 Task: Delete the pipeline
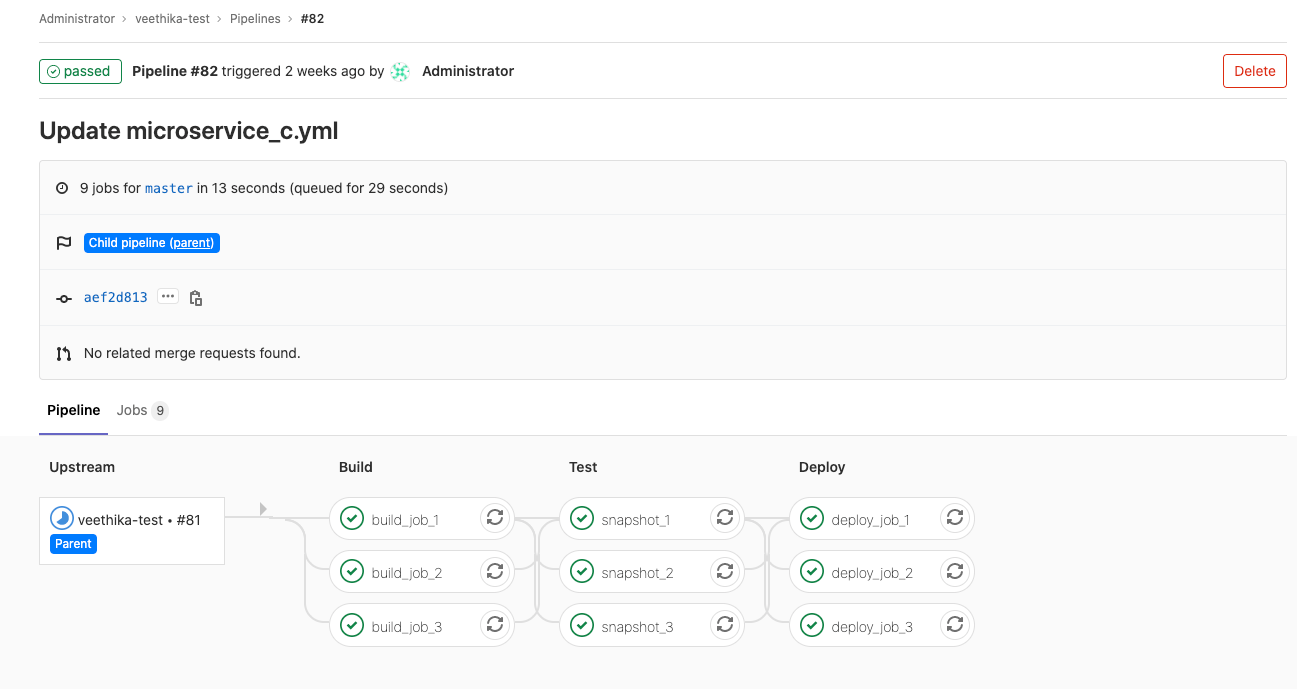1254,71
